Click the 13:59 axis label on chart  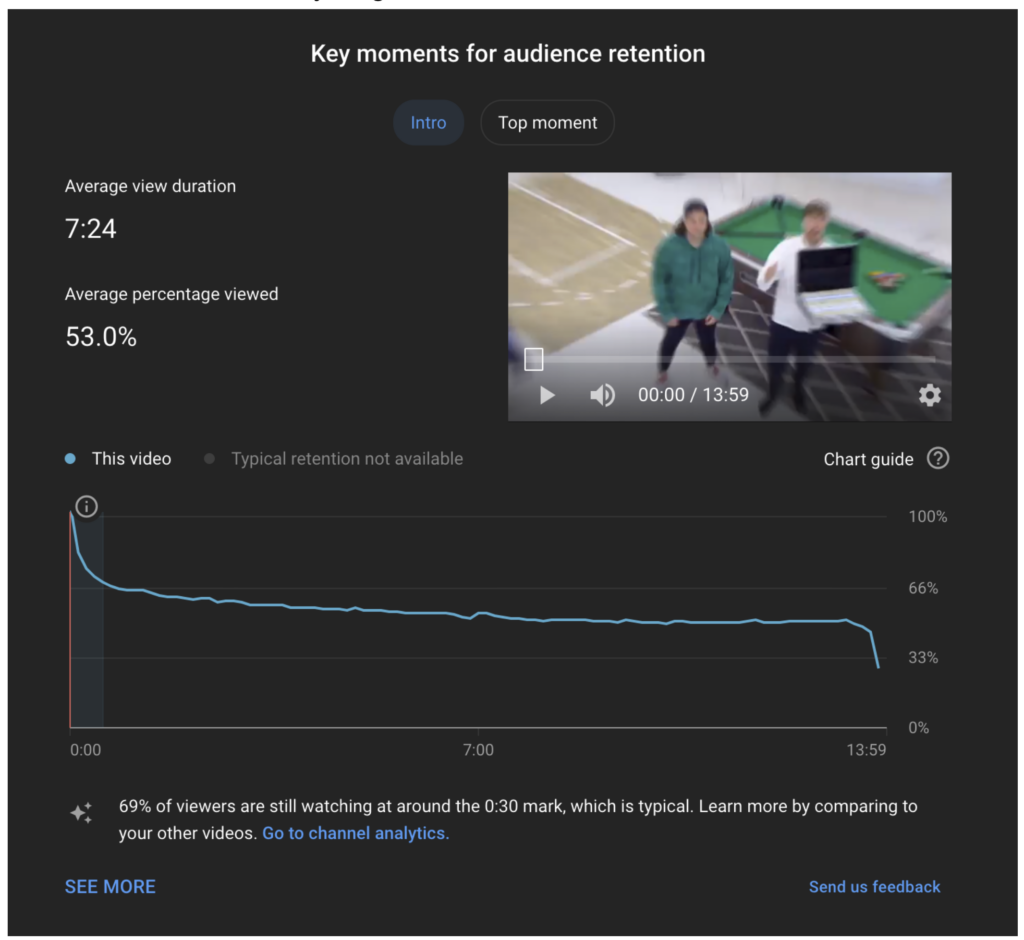click(867, 750)
